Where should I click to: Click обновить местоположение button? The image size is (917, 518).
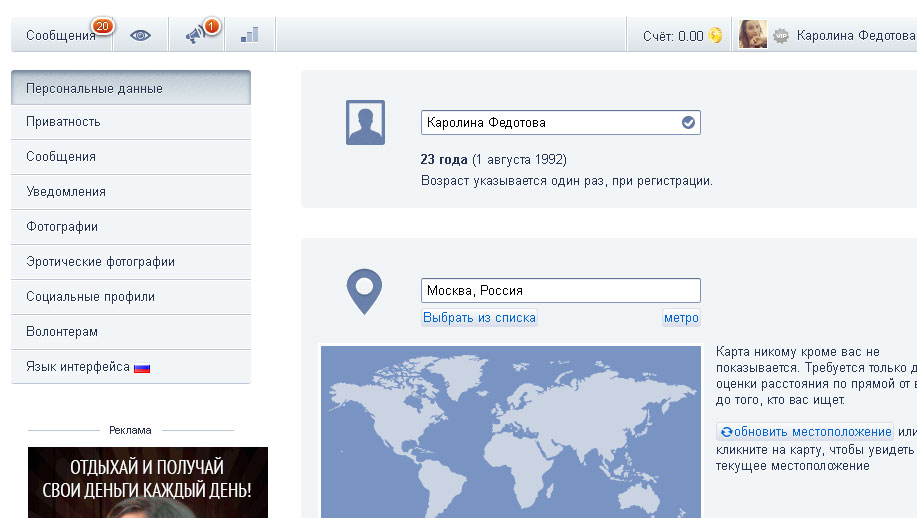point(805,432)
